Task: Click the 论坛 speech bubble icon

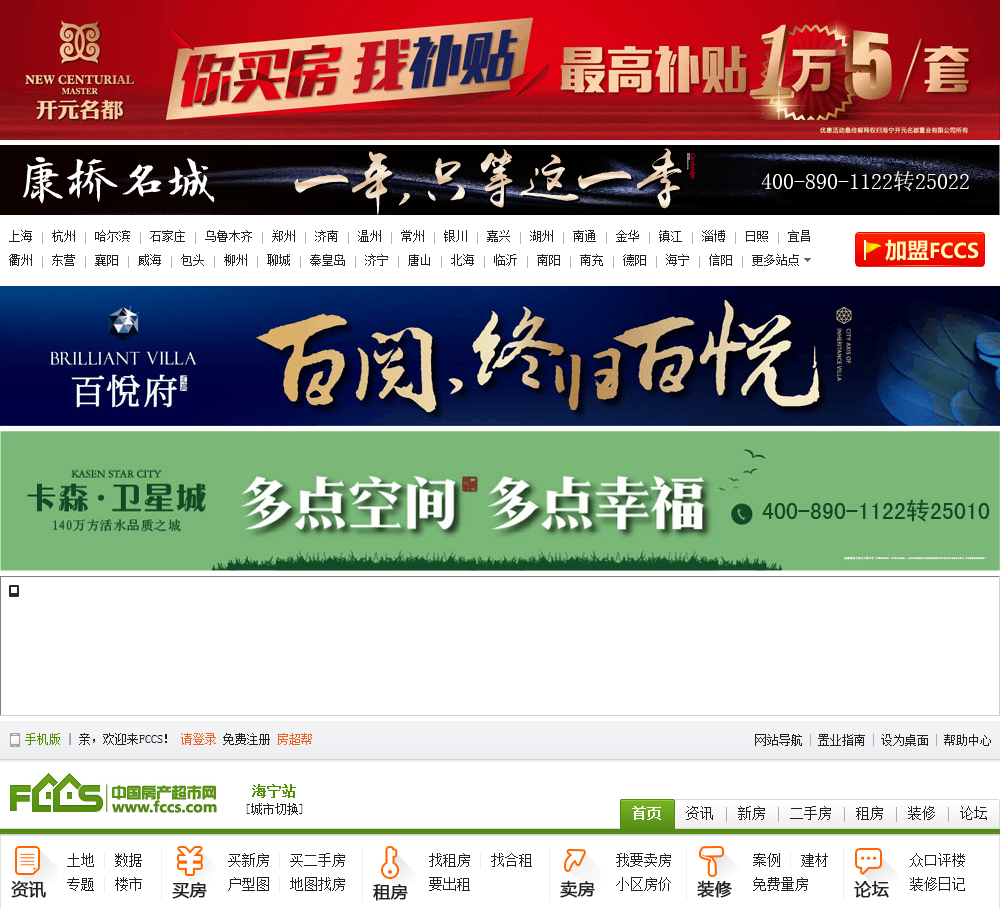Action: (869, 861)
